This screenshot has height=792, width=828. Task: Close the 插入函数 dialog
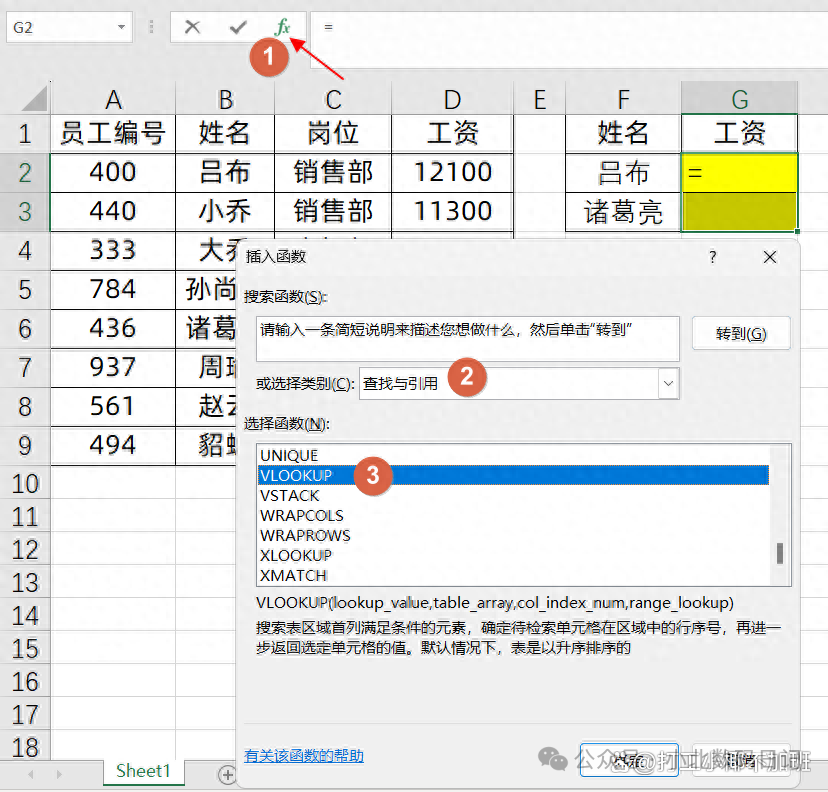tap(770, 257)
